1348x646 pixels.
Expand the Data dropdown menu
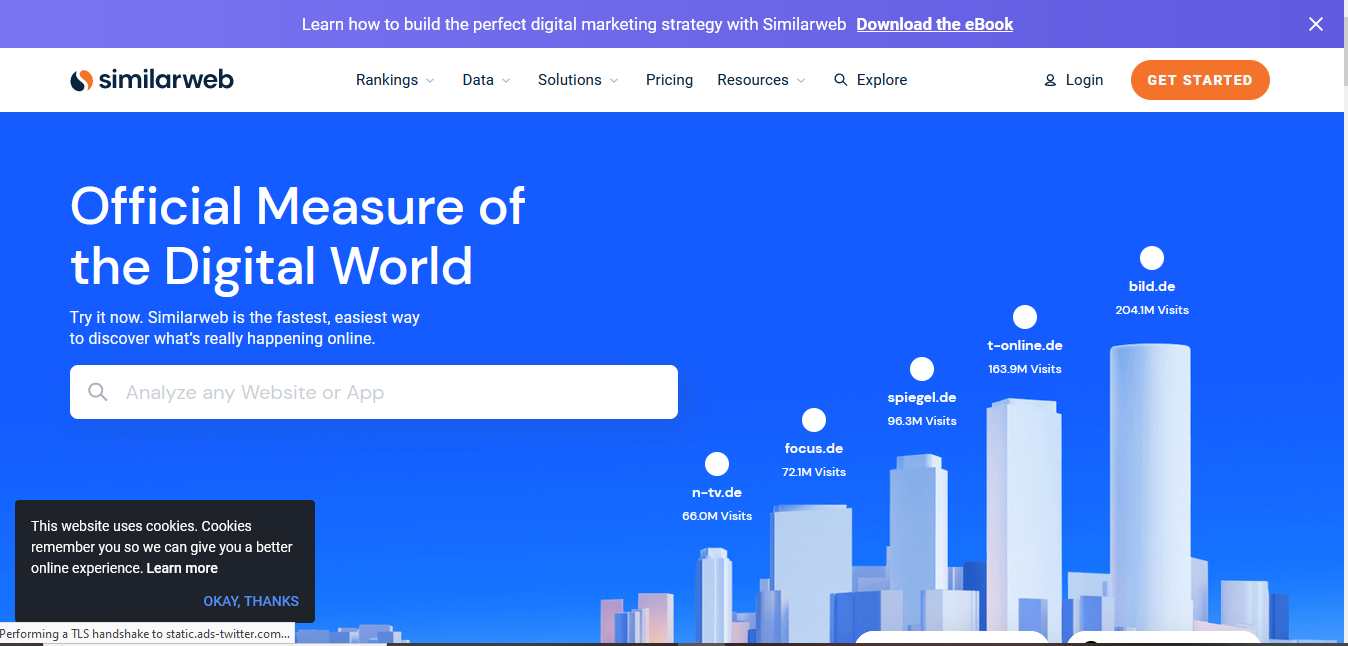click(x=486, y=80)
